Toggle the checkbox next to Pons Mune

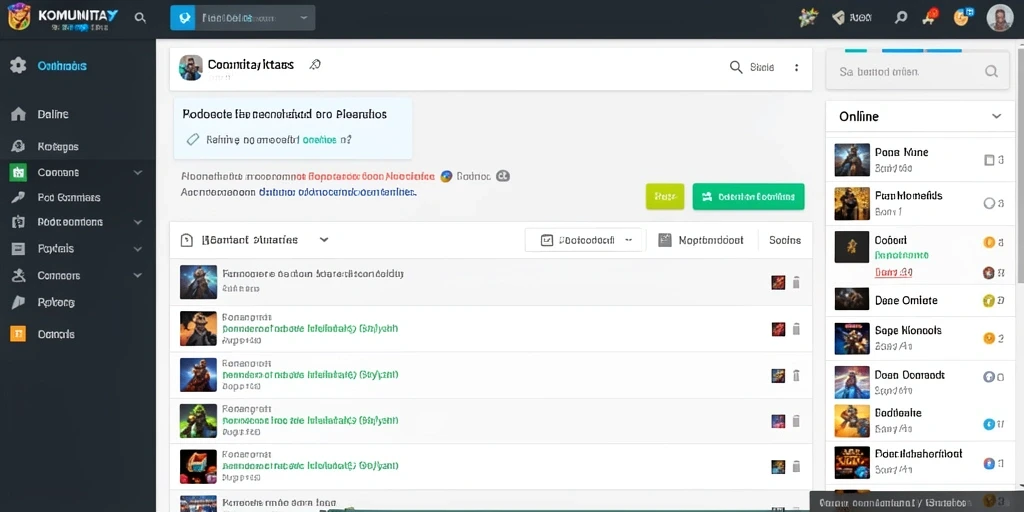(x=989, y=160)
